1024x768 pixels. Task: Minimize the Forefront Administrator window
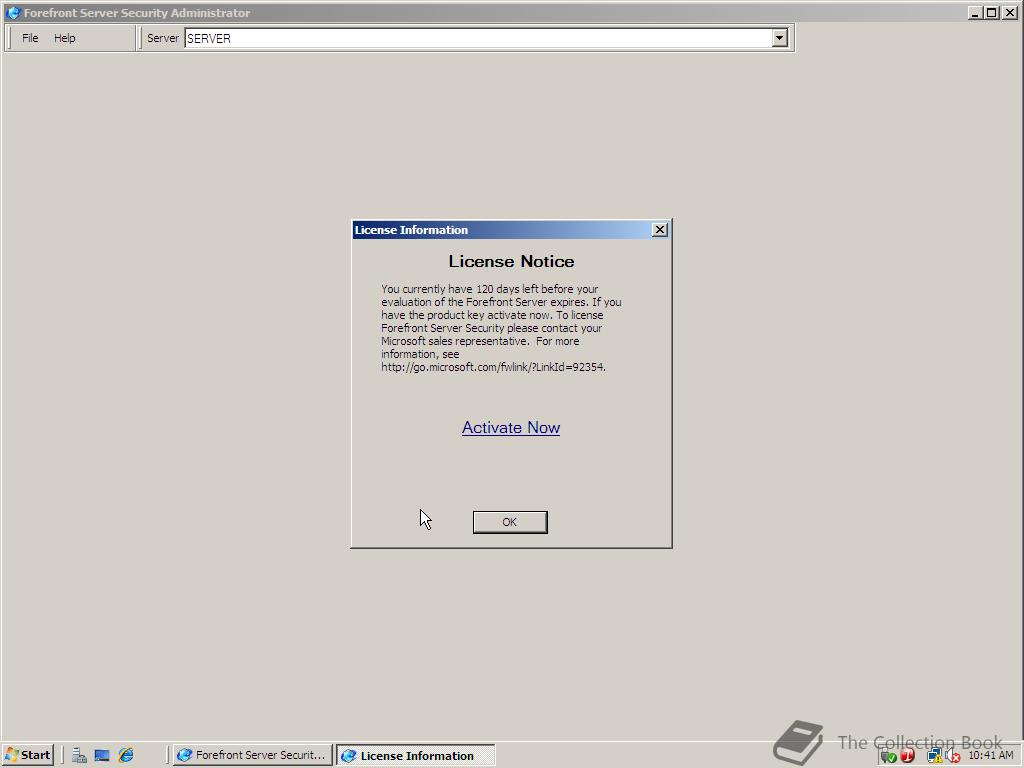click(975, 12)
